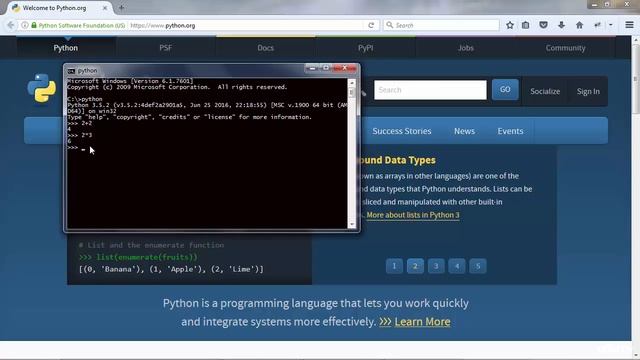Click the Firefox toolbar search box
The image size is (640, 360).
441,25
